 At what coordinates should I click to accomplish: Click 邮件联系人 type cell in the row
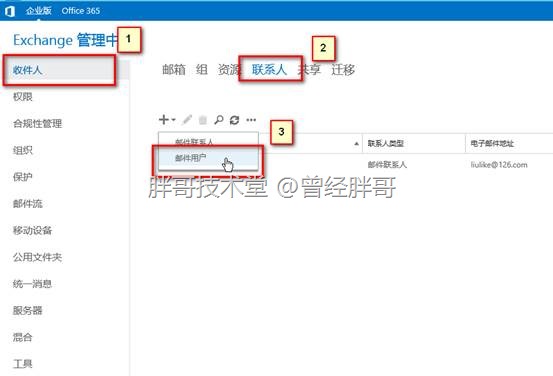pyautogui.click(x=387, y=165)
